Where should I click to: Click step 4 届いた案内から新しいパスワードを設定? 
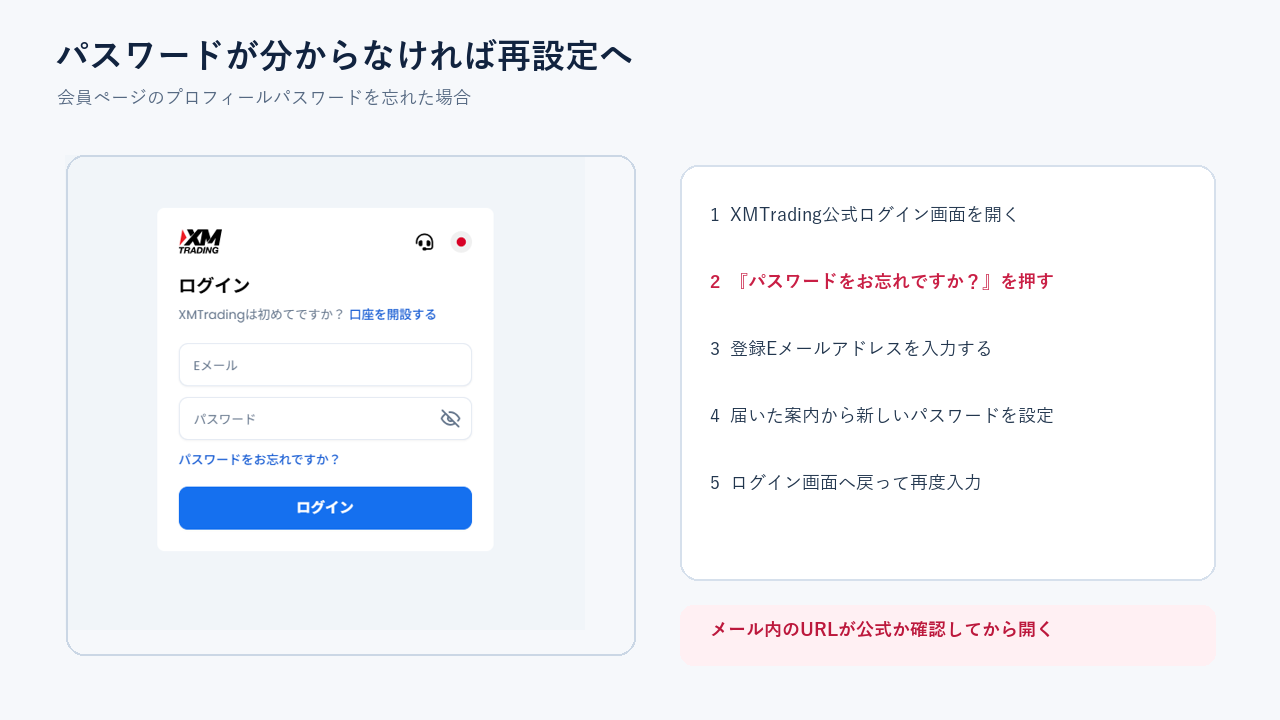coord(882,415)
